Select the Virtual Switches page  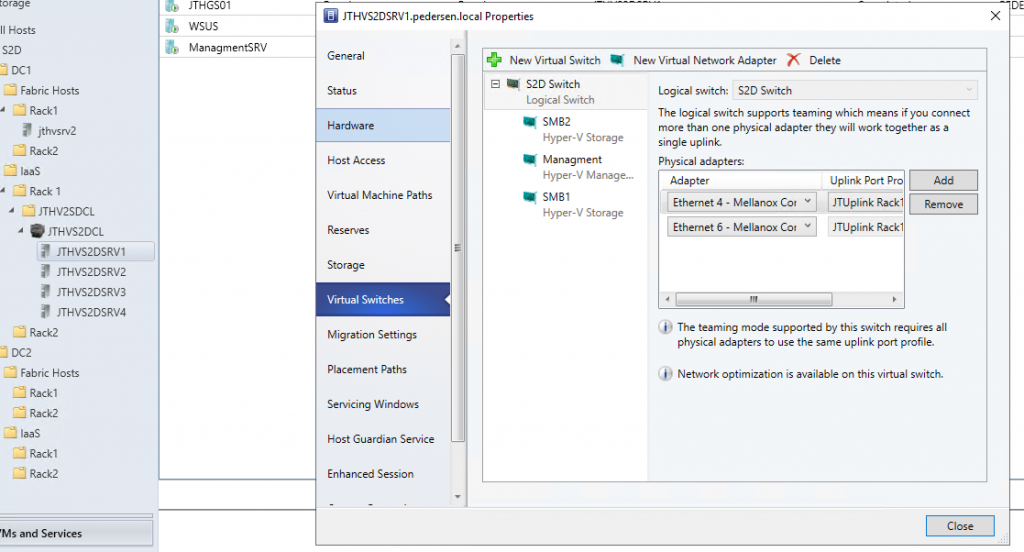click(x=383, y=299)
